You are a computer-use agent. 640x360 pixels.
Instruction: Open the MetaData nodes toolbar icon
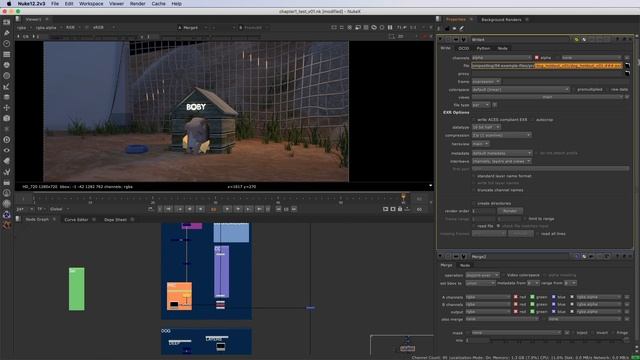click(7, 161)
